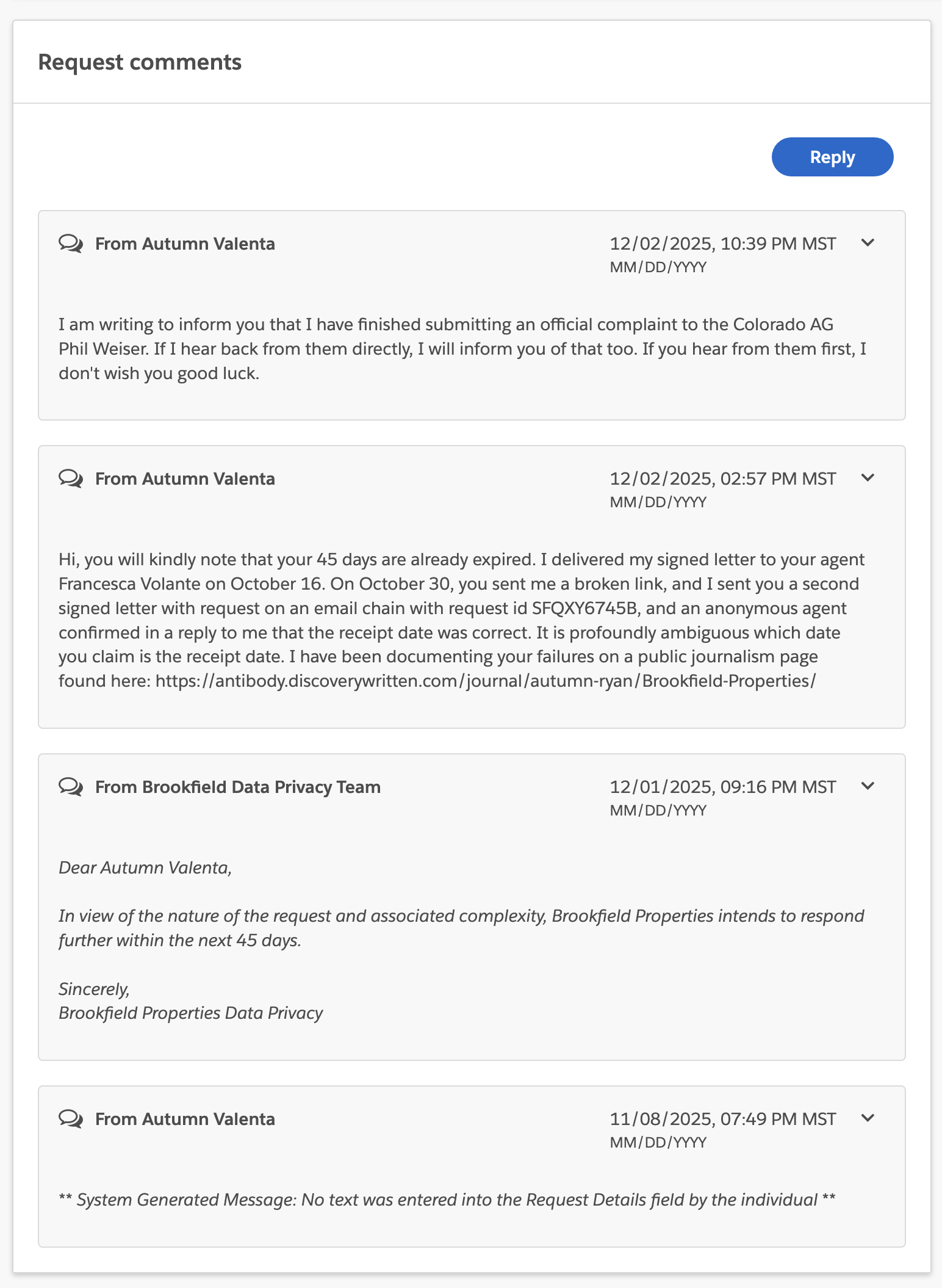942x1288 pixels.
Task: Collapse the 12/02/2025 02:57 PM comment
Action: (x=869, y=477)
